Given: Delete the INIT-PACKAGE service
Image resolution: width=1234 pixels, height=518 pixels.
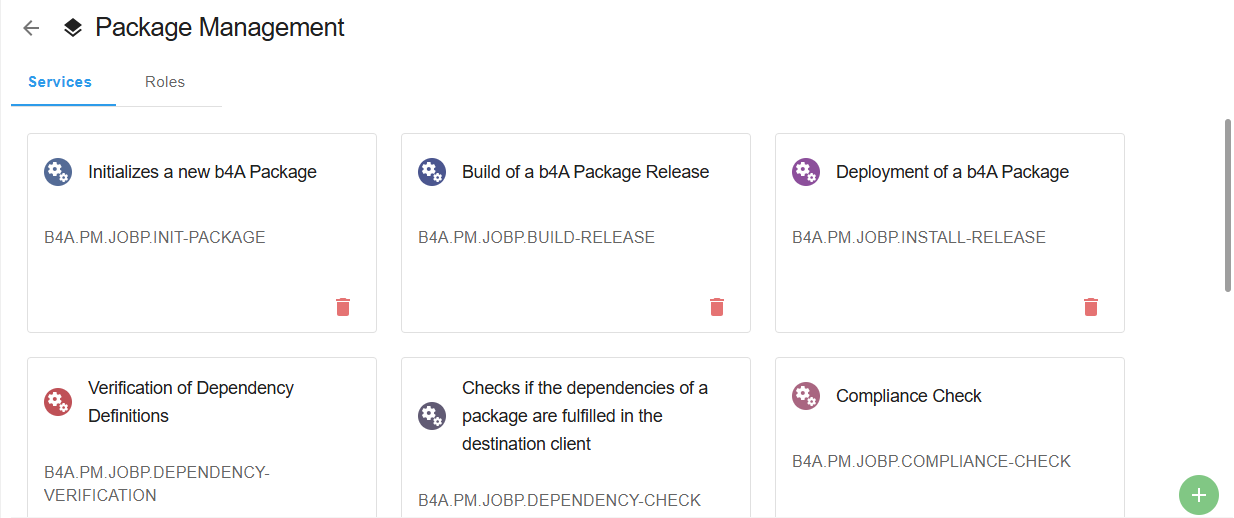Looking at the screenshot, I should 343,307.
